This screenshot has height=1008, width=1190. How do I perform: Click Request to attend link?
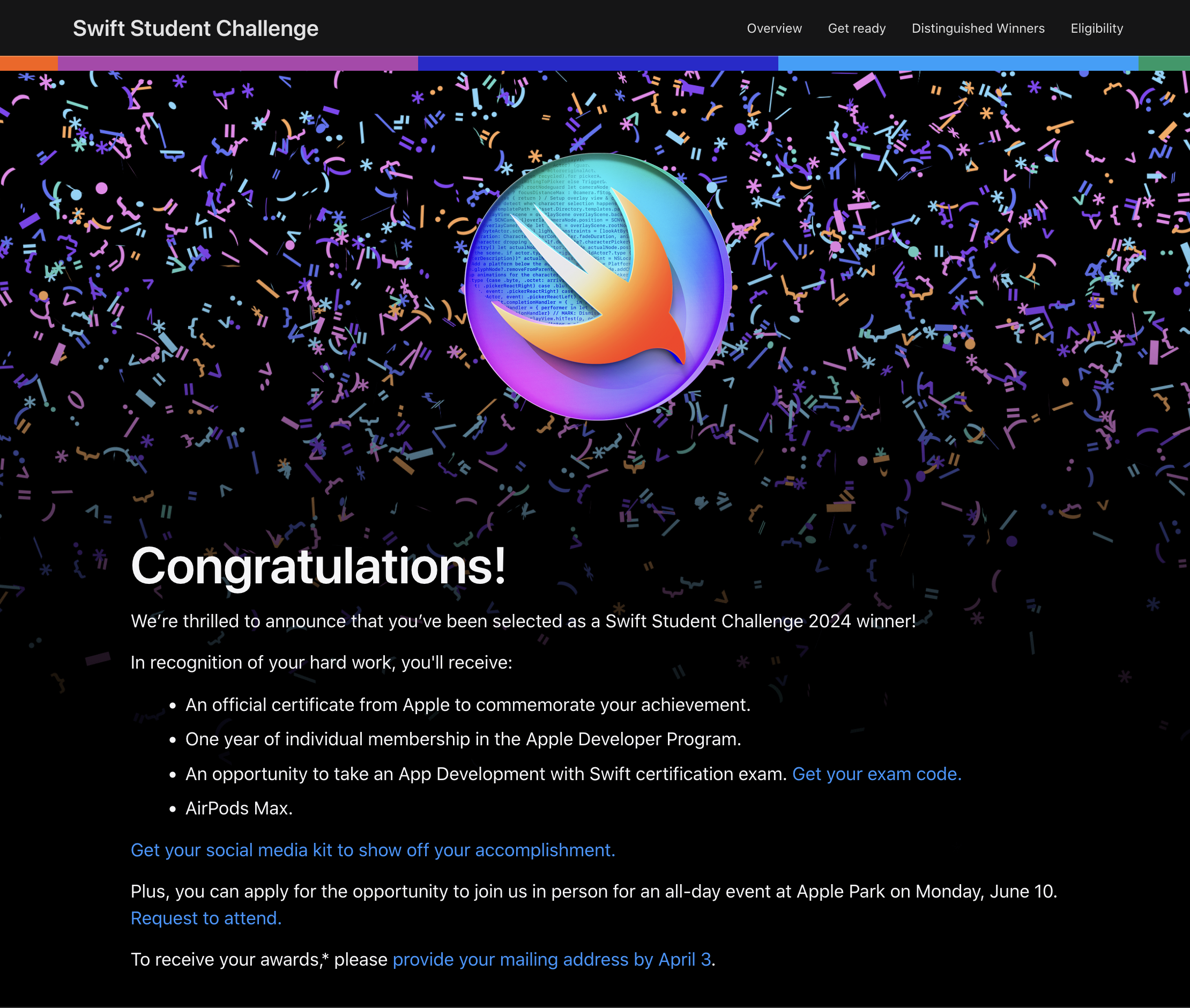206,918
